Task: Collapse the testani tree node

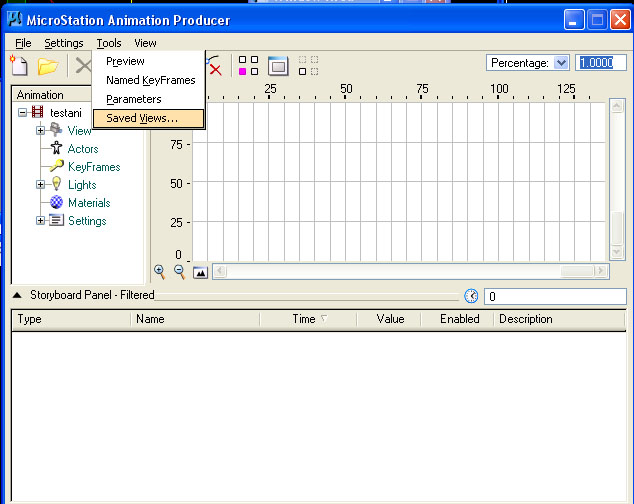Action: [x=23, y=112]
